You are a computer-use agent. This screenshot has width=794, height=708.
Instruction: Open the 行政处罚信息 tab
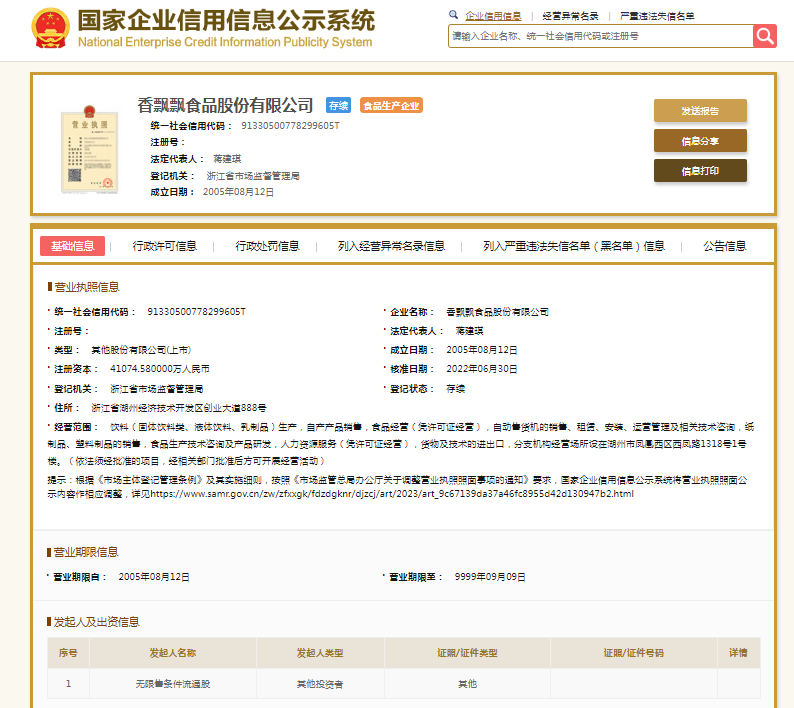point(267,246)
